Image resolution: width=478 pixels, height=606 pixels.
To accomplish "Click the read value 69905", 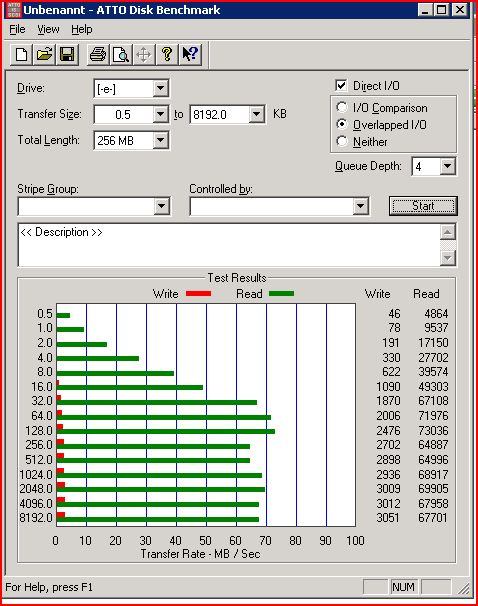I will click(433, 489).
